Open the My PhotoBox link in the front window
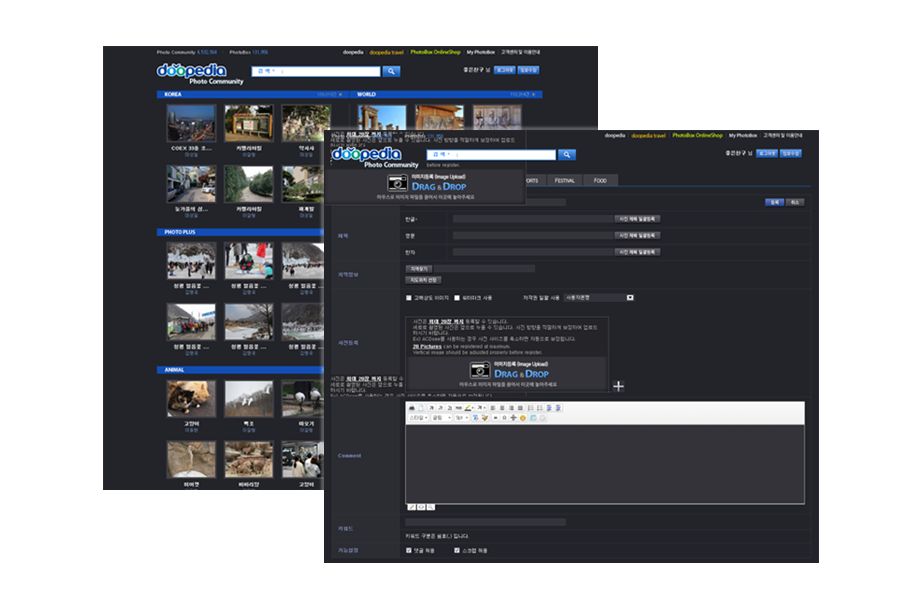The height and width of the screenshot is (609, 923). (743, 135)
